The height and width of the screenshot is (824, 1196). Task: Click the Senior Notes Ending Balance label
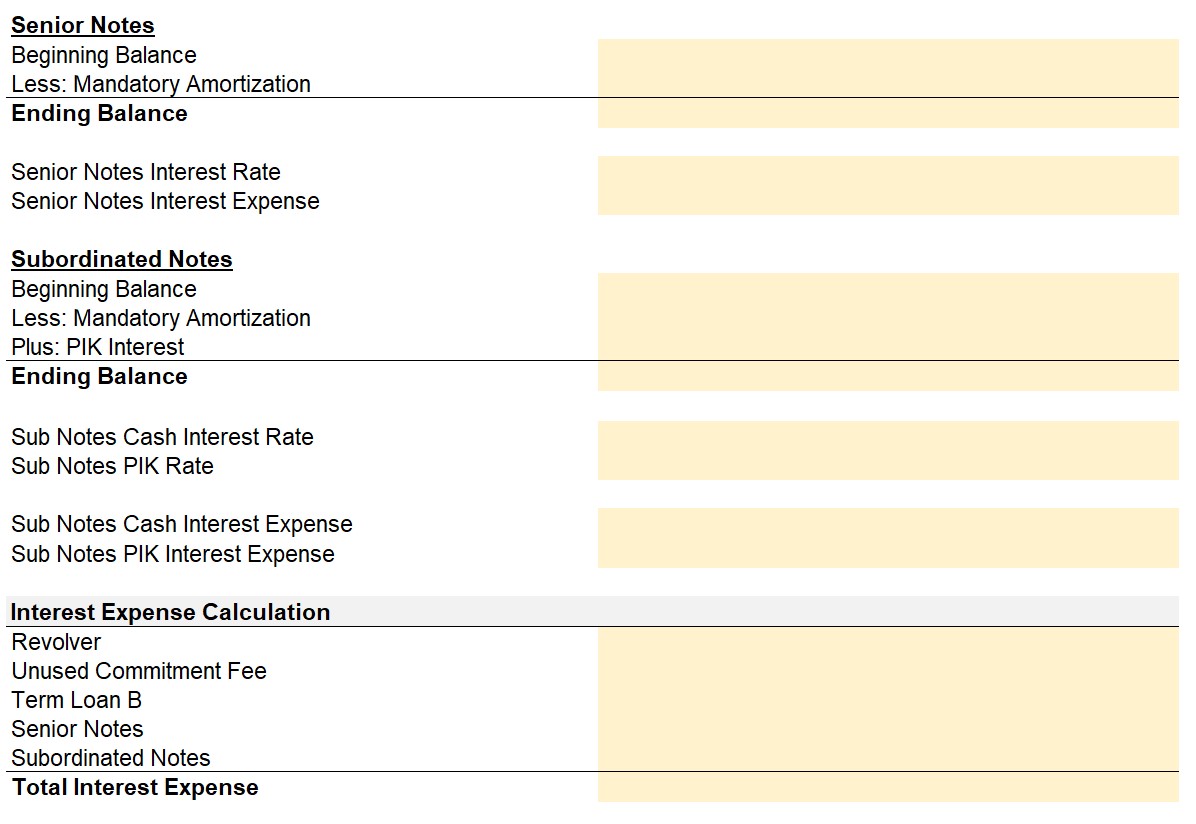tap(99, 113)
